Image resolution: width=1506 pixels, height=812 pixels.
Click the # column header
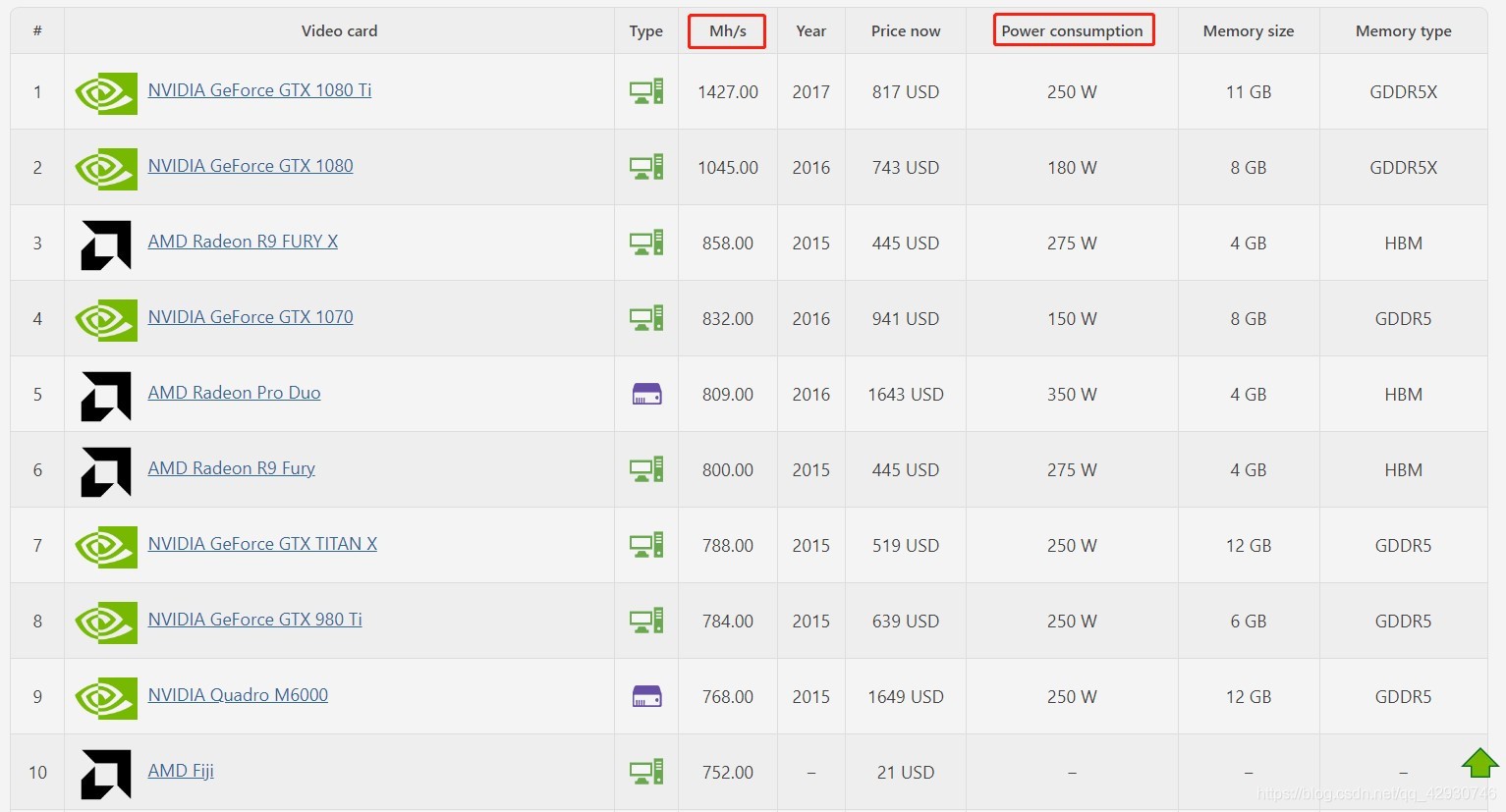(37, 31)
